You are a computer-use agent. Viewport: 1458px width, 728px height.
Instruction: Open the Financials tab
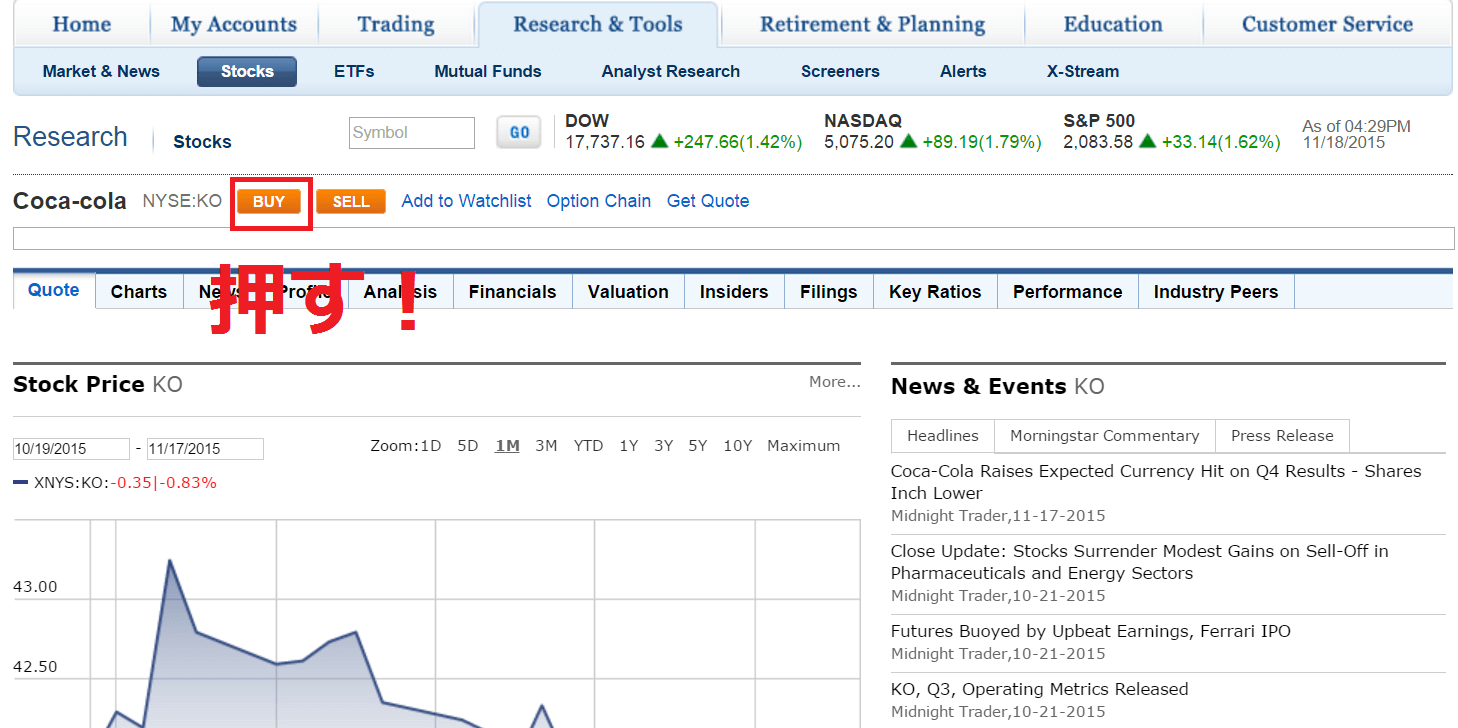point(512,292)
